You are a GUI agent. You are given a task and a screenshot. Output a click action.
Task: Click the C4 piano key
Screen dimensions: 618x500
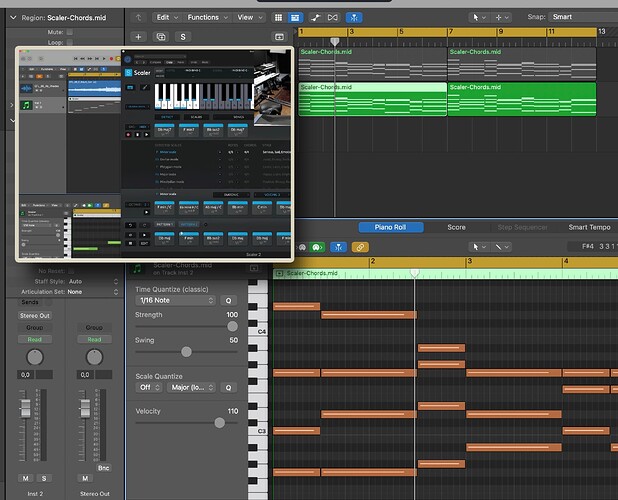coord(262,332)
